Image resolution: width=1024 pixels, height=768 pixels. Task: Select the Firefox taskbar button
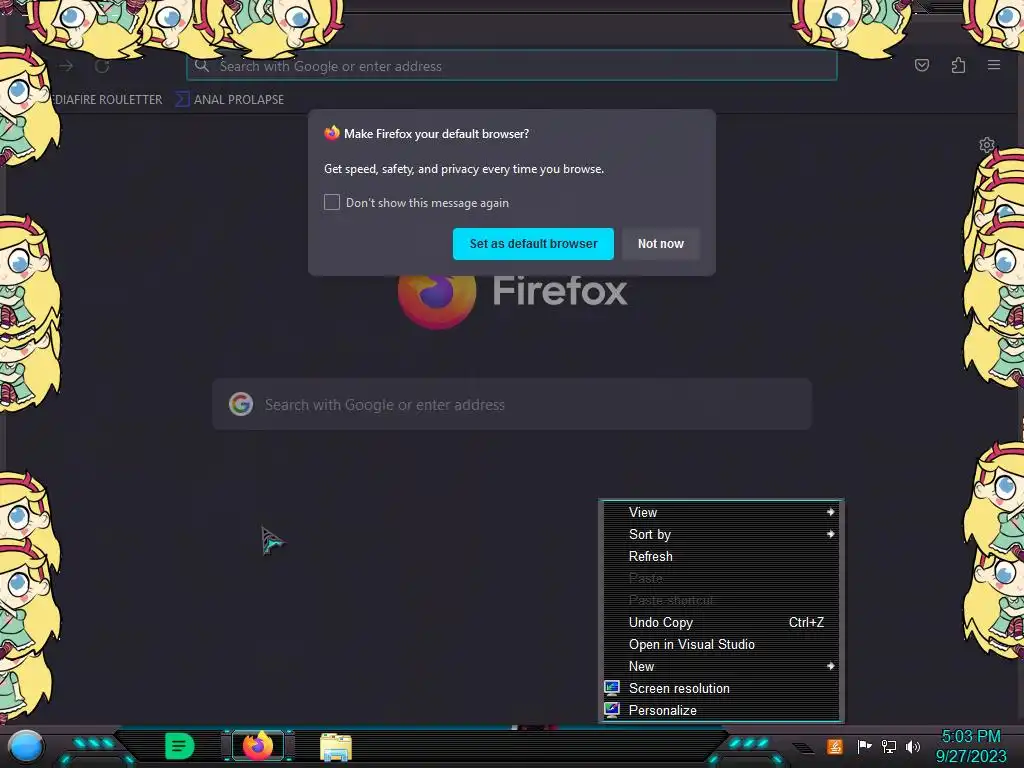257,746
